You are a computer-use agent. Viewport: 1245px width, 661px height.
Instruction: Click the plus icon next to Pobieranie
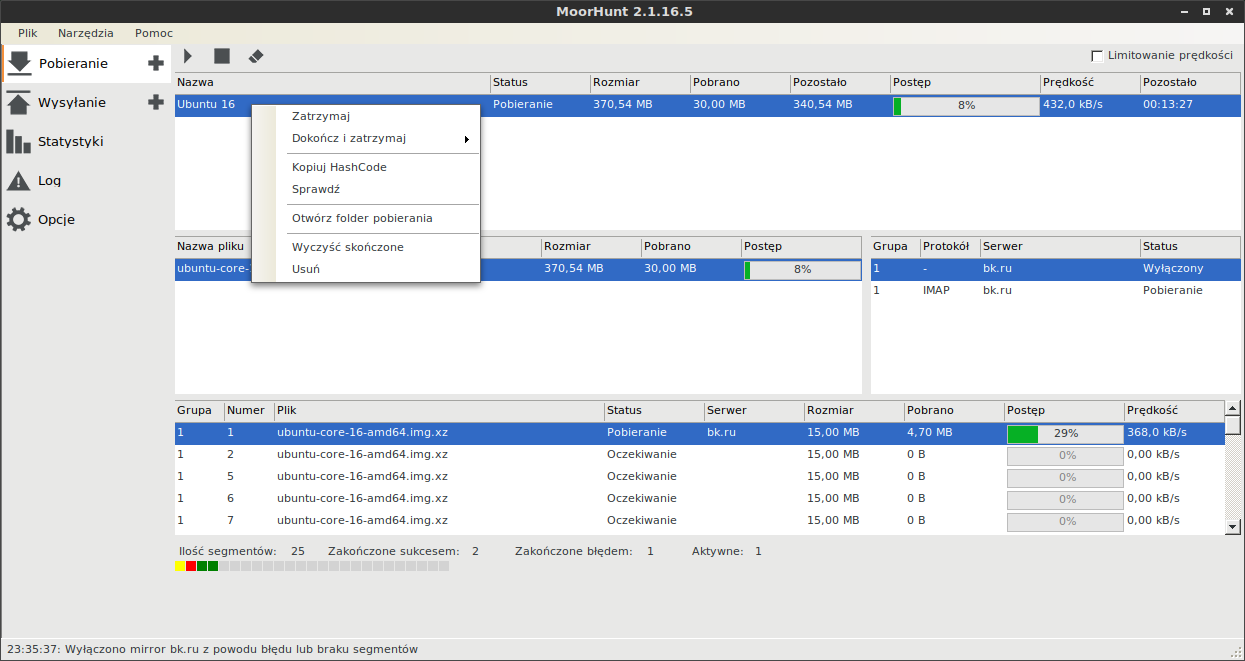tap(156, 63)
